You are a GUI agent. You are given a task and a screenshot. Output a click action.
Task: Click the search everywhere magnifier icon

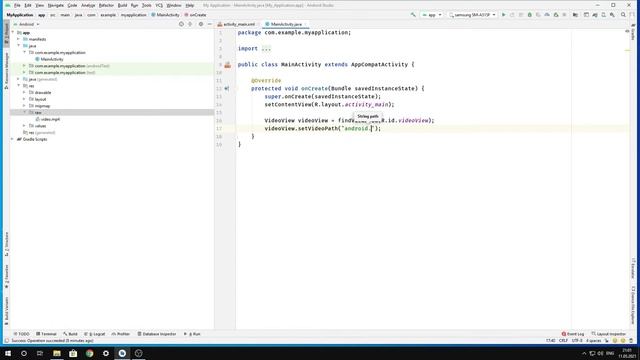[x=623, y=15]
